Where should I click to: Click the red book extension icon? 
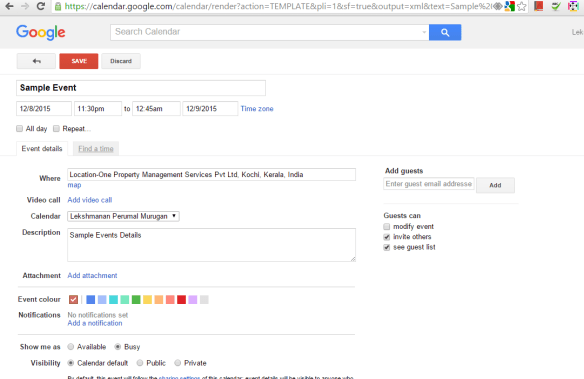(538, 6)
